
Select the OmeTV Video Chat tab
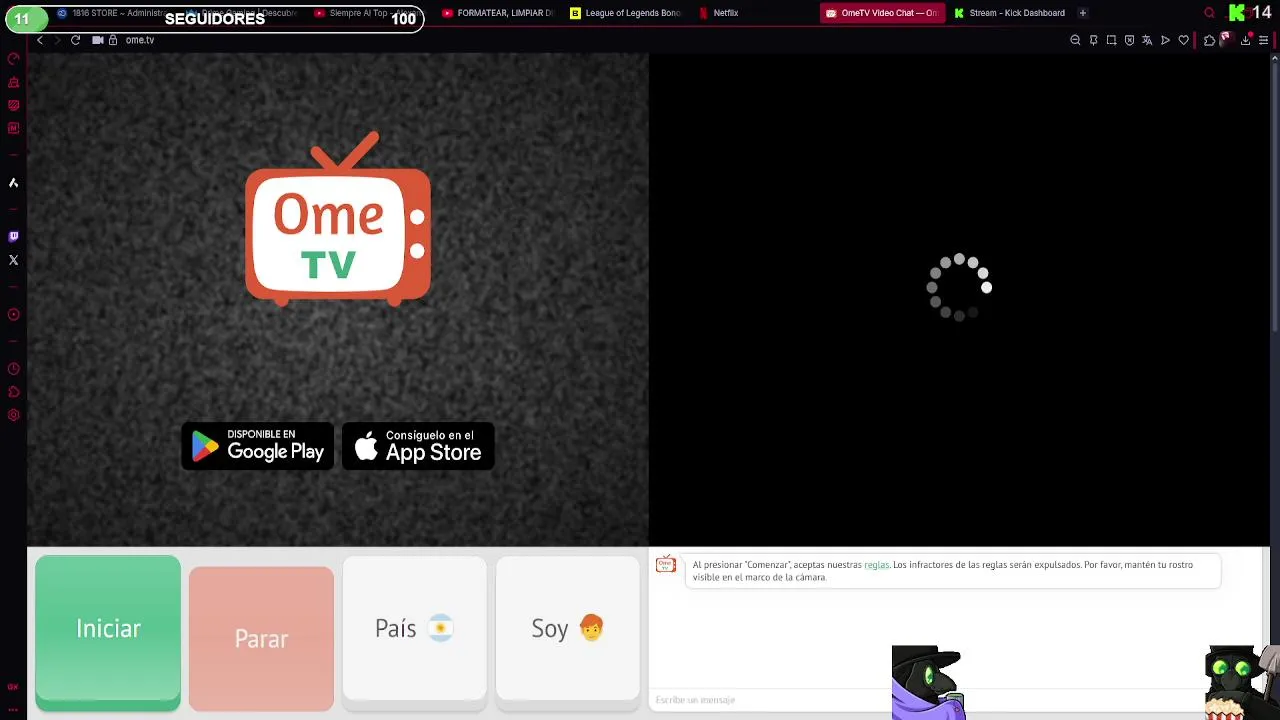882,13
